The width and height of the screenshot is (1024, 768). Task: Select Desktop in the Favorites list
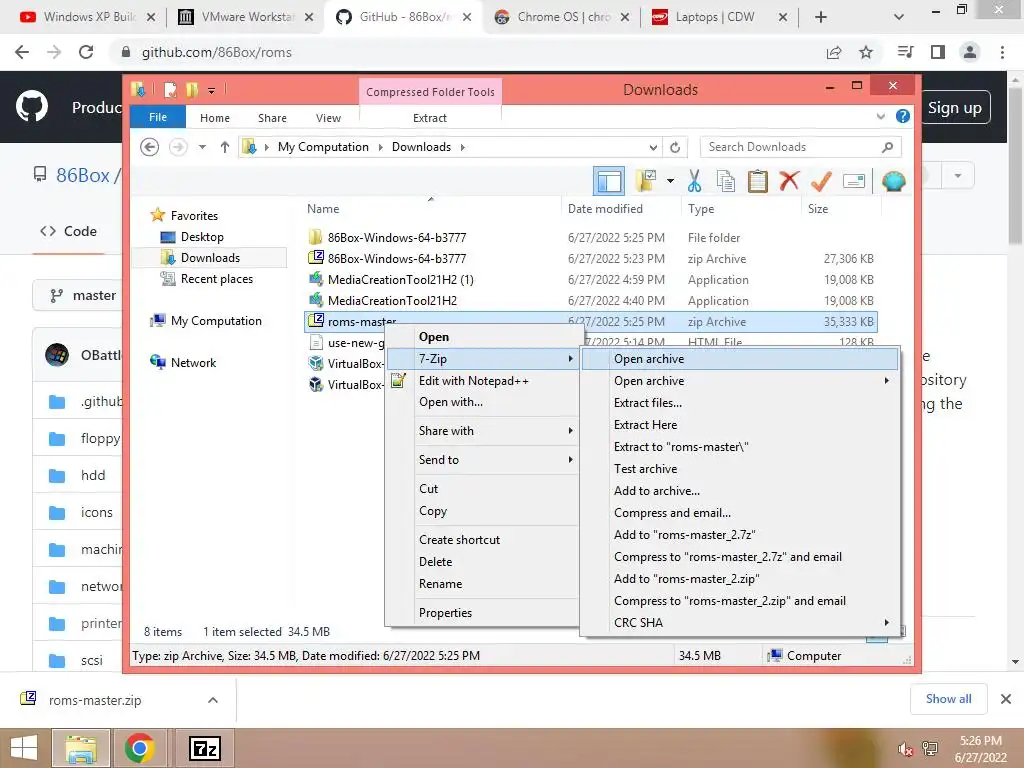click(202, 236)
